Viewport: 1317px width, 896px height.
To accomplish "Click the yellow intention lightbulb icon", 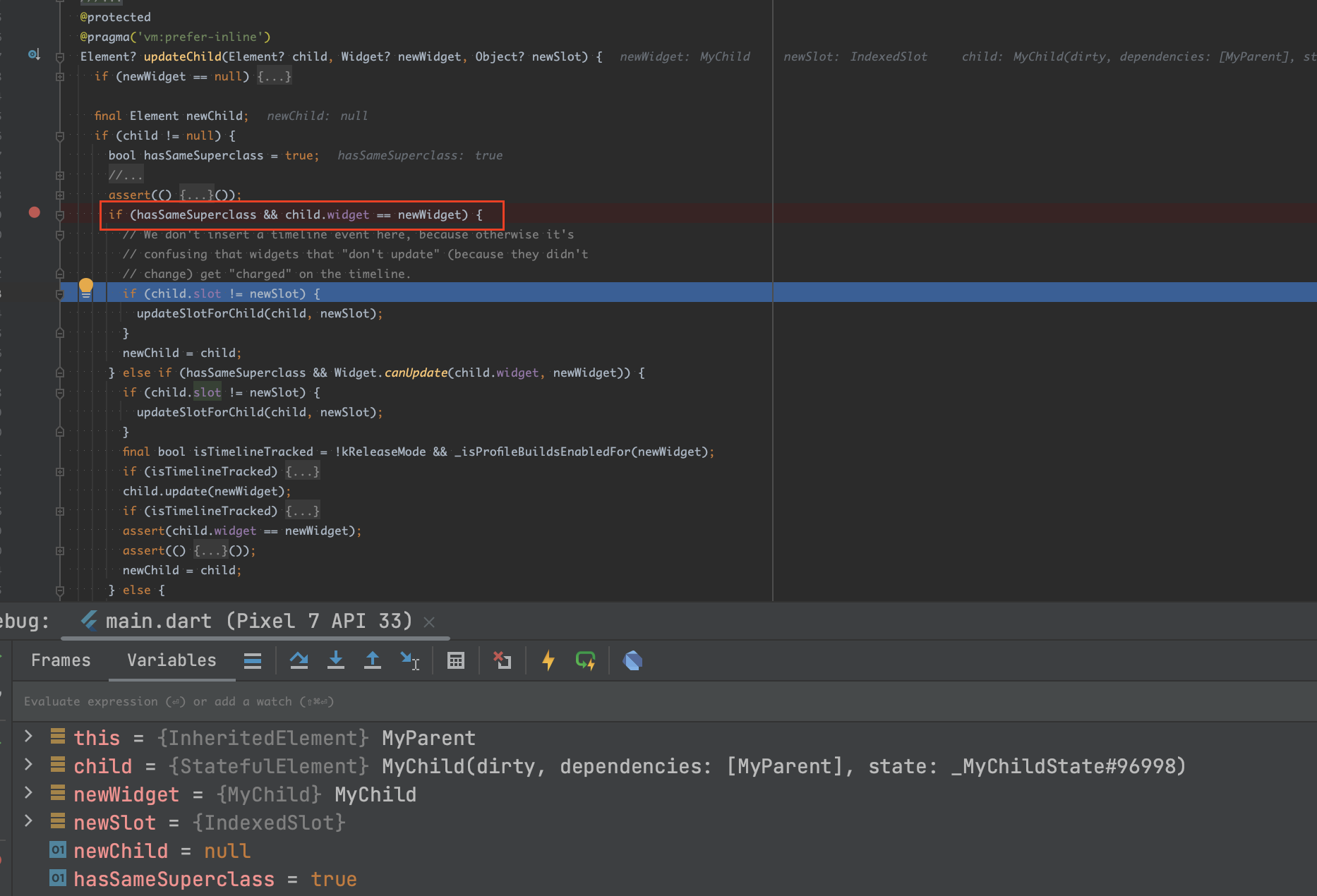I will pyautogui.click(x=86, y=288).
